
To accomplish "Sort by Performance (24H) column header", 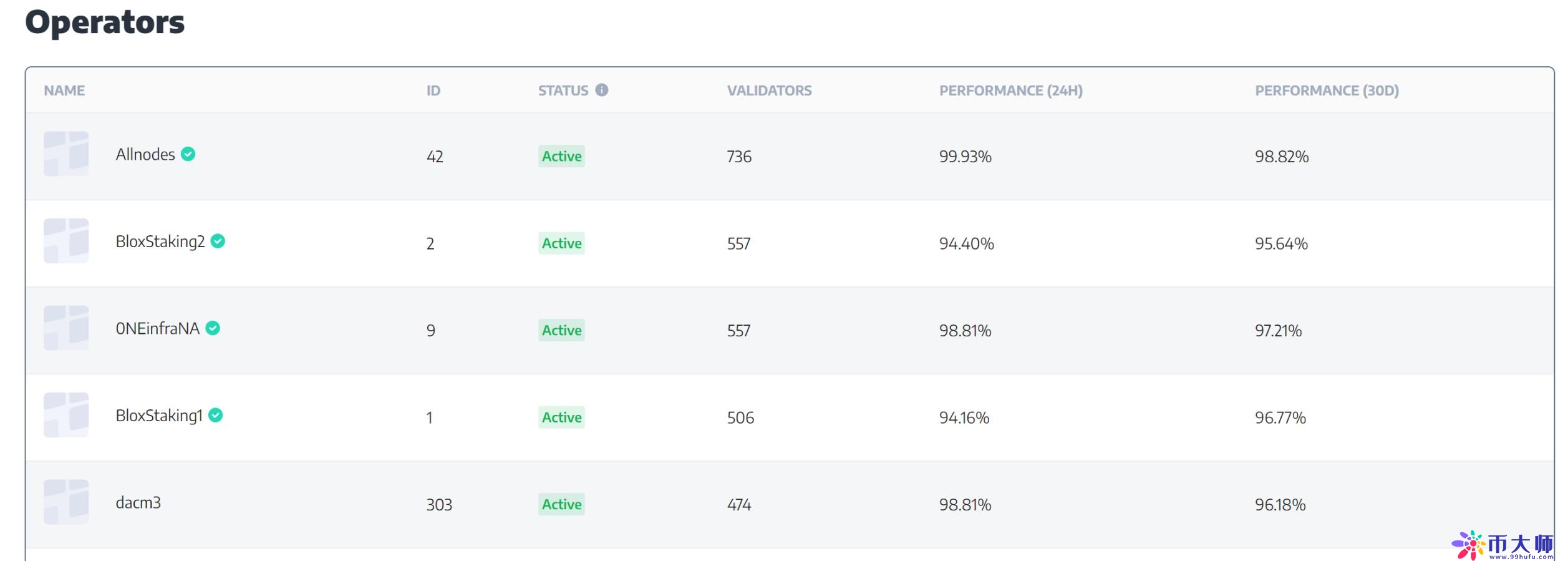I will click(x=1010, y=90).
